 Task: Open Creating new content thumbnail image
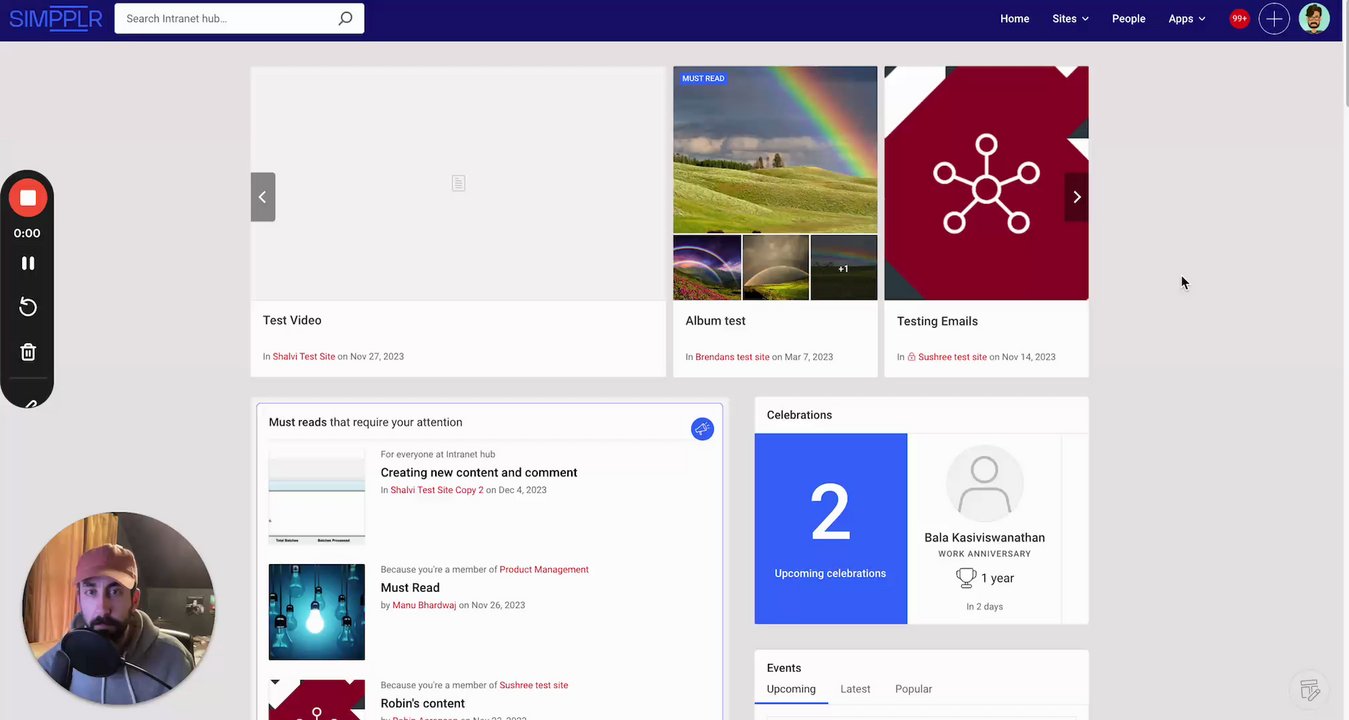click(316, 496)
